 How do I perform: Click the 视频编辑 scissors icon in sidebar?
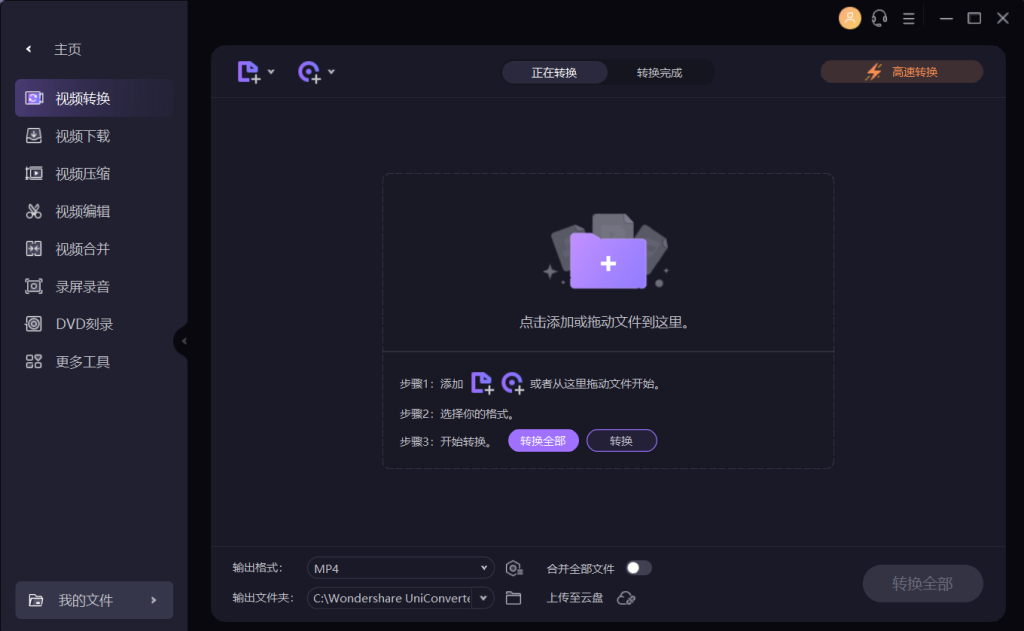33,211
